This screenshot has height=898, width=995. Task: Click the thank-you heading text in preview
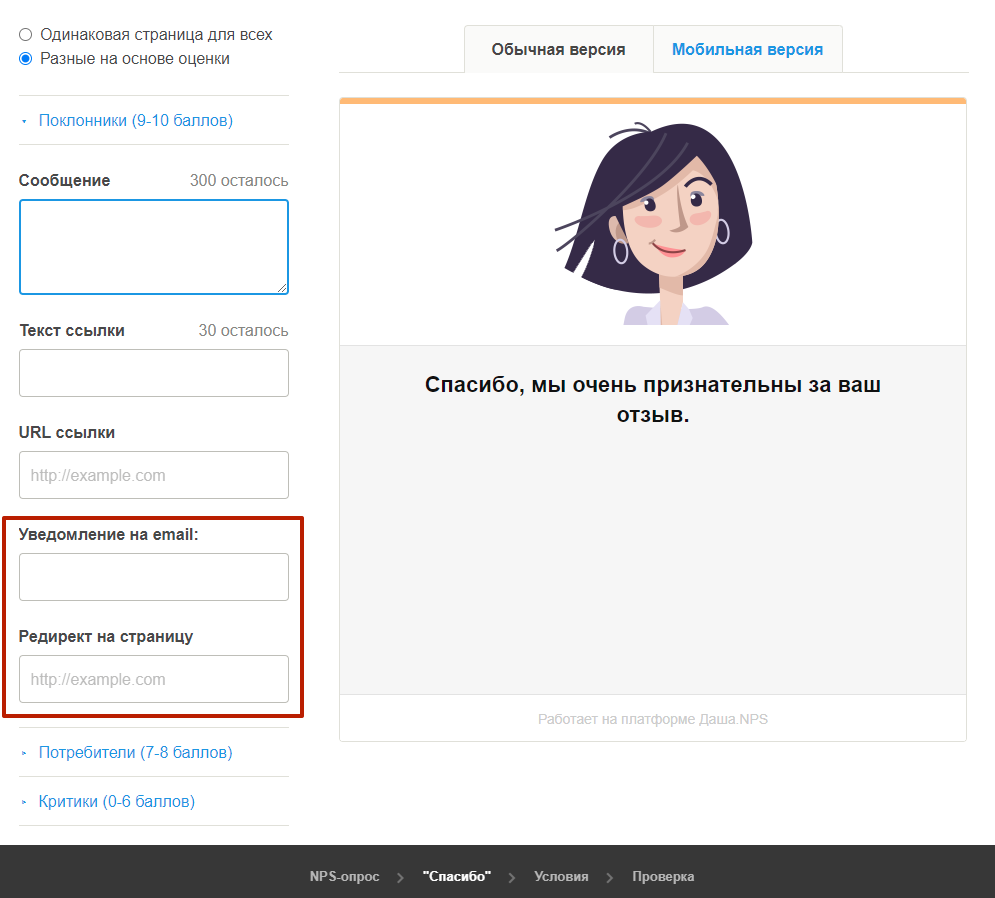pos(652,399)
